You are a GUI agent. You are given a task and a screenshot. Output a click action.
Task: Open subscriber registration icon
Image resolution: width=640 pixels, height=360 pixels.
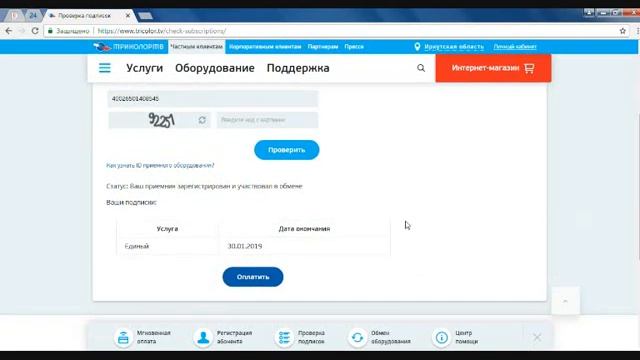click(203, 337)
